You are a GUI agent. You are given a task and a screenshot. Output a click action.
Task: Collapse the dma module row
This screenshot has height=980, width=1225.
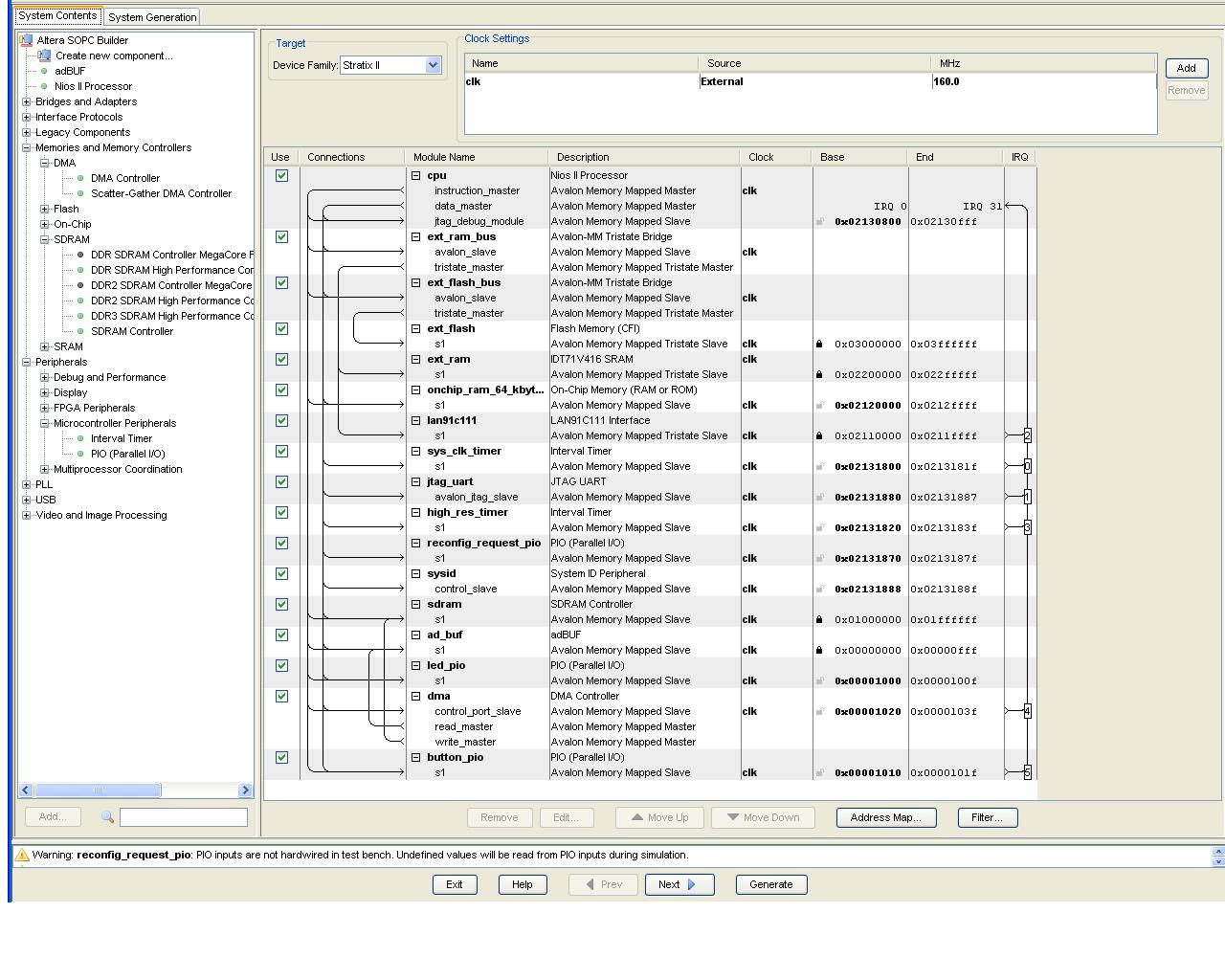(x=416, y=696)
